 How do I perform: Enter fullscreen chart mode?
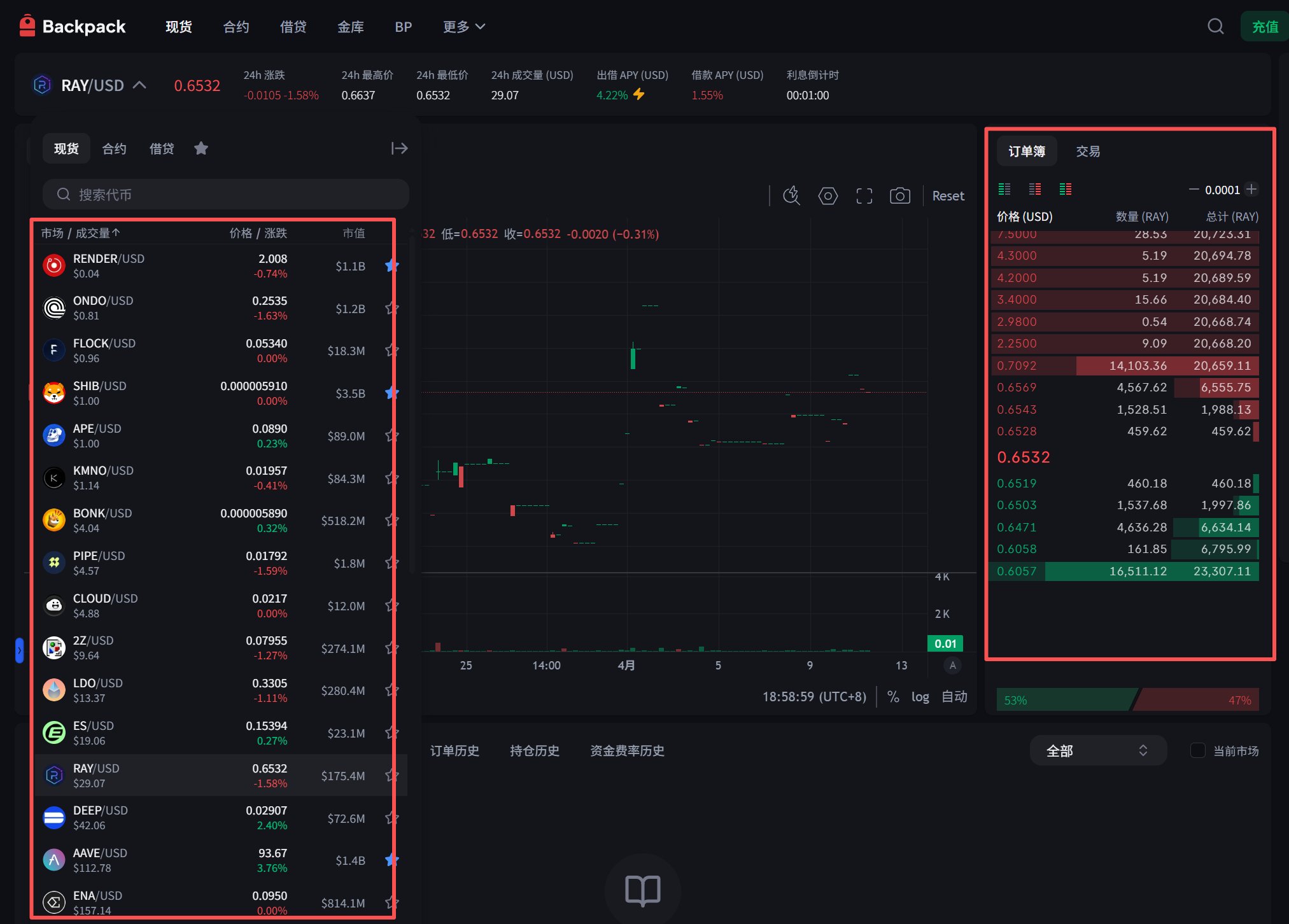[x=864, y=196]
